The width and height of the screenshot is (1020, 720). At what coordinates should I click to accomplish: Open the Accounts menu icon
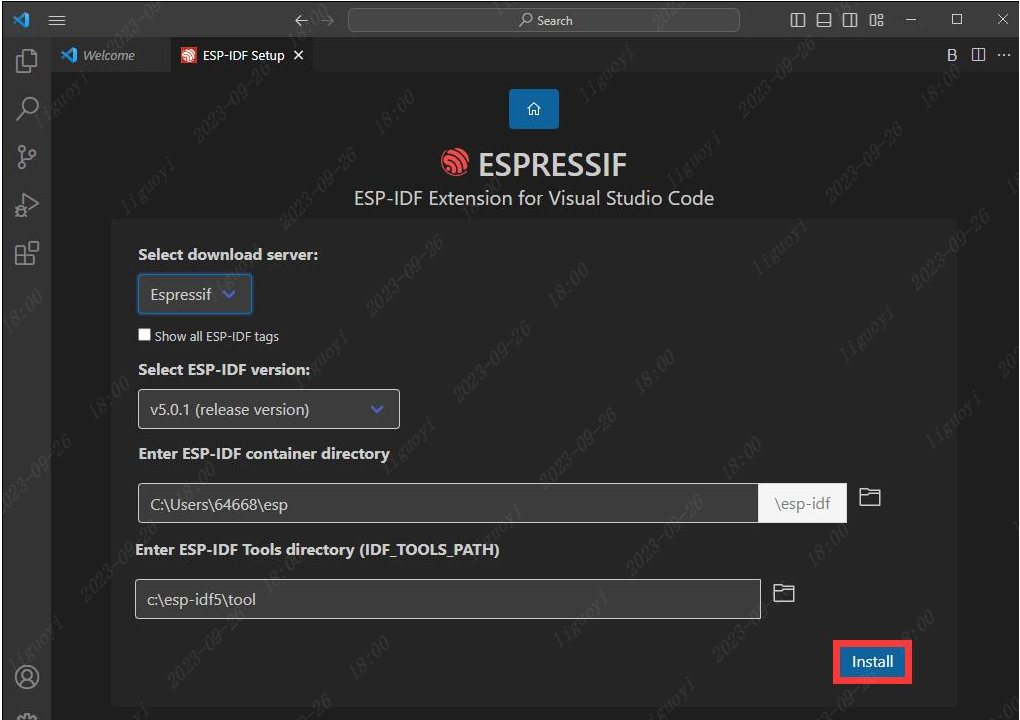[x=27, y=677]
